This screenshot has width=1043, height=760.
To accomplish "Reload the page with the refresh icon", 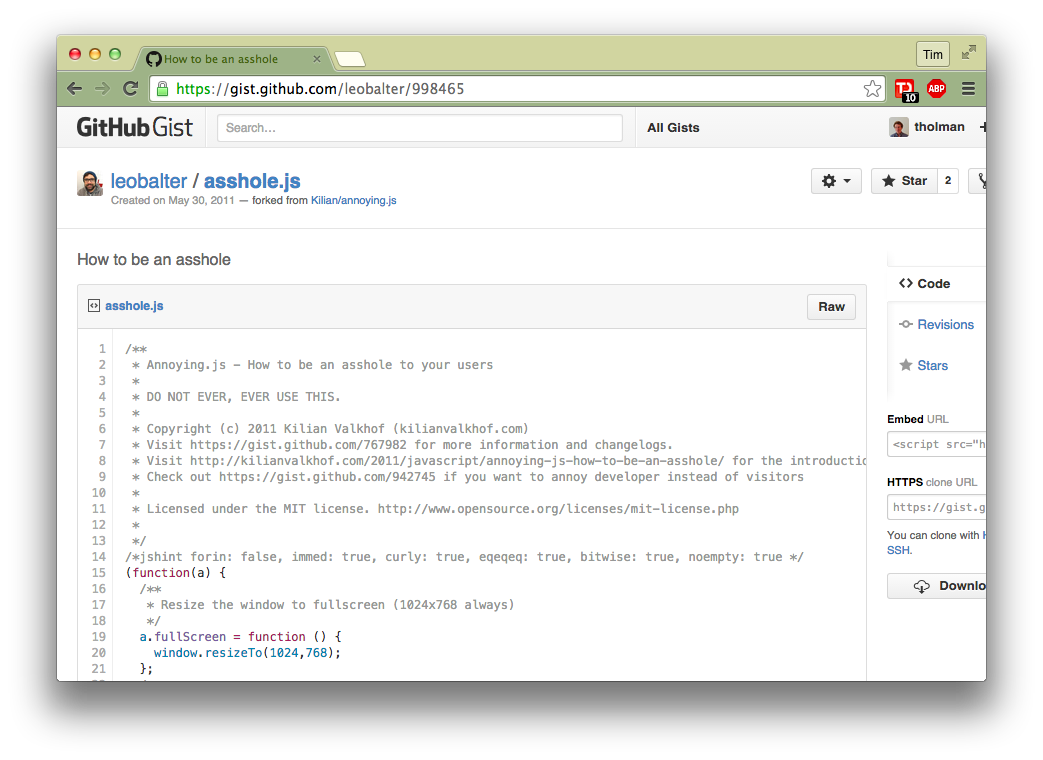I will click(130, 88).
